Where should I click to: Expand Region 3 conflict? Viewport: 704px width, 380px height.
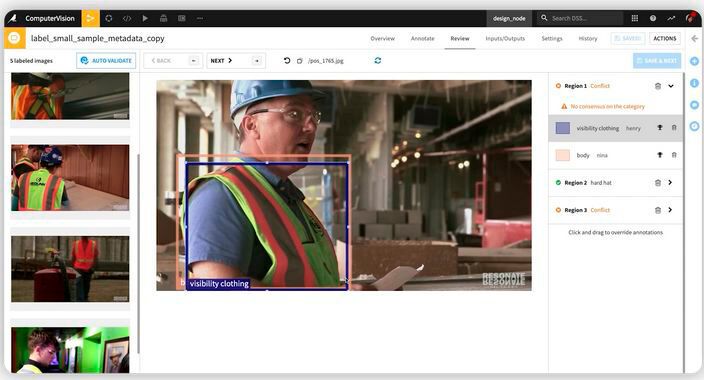pyautogui.click(x=670, y=210)
